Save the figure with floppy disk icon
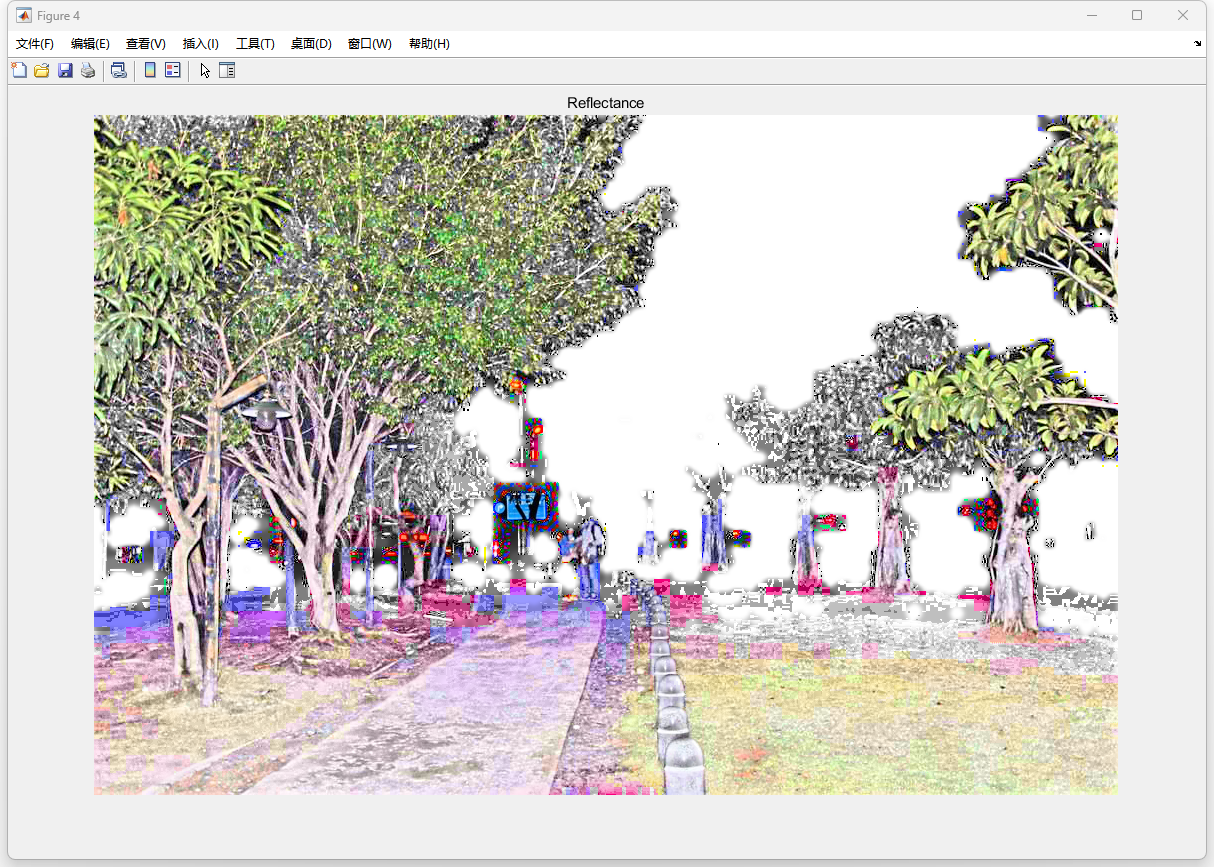The width and height of the screenshot is (1214, 867). pos(65,70)
